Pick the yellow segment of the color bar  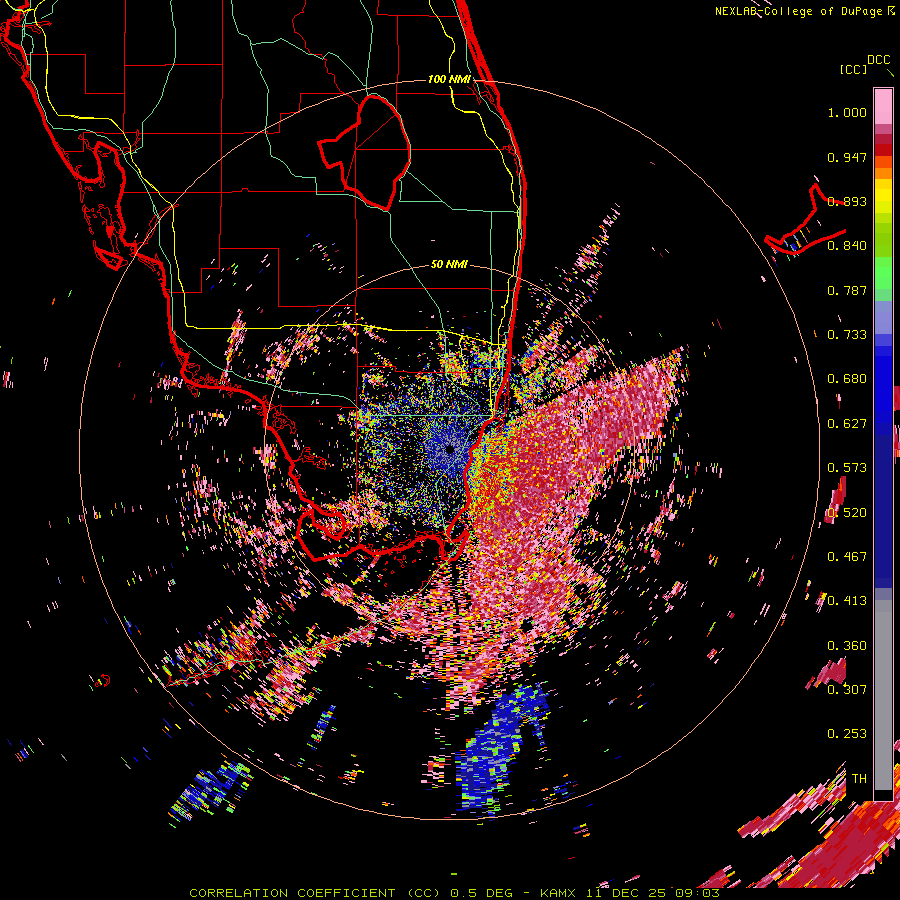point(883,197)
